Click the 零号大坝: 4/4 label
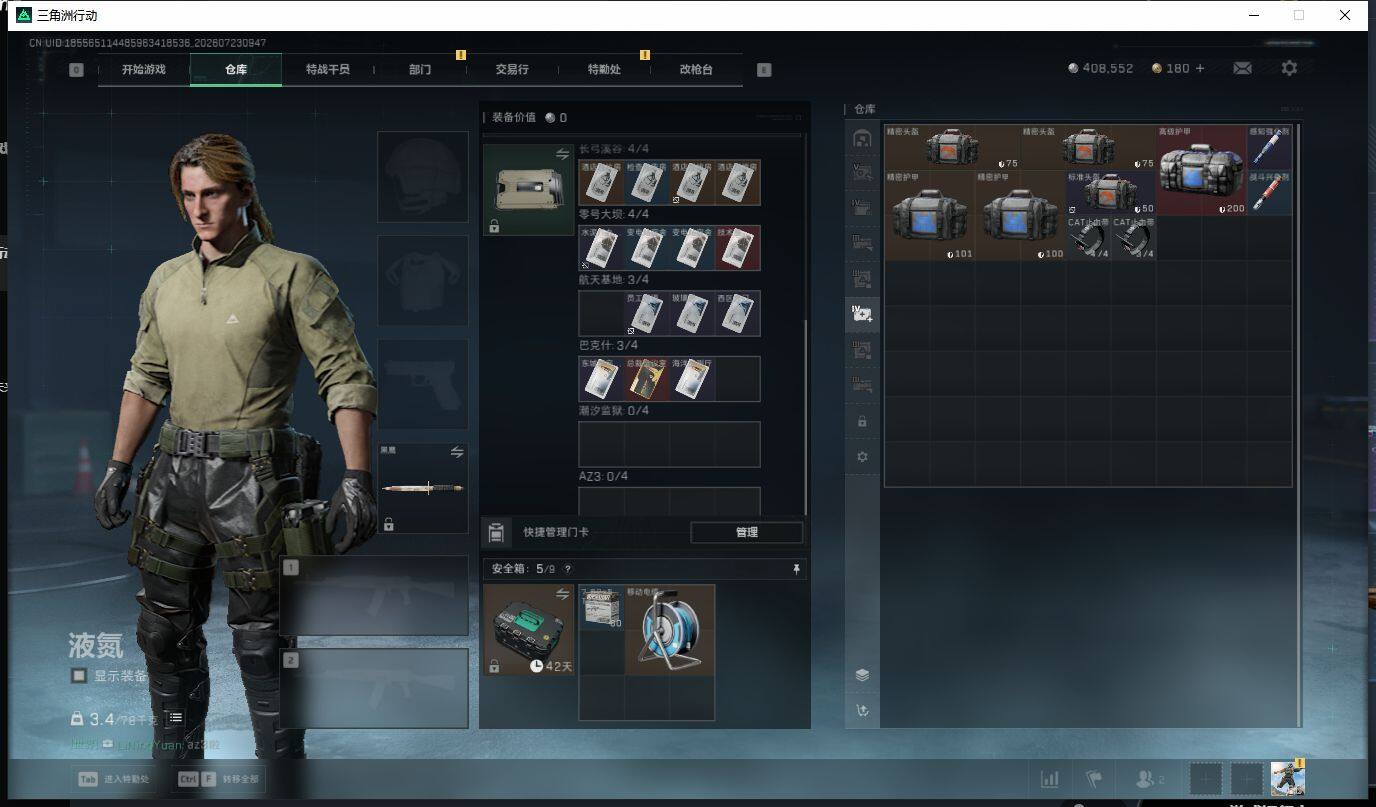 (614, 214)
